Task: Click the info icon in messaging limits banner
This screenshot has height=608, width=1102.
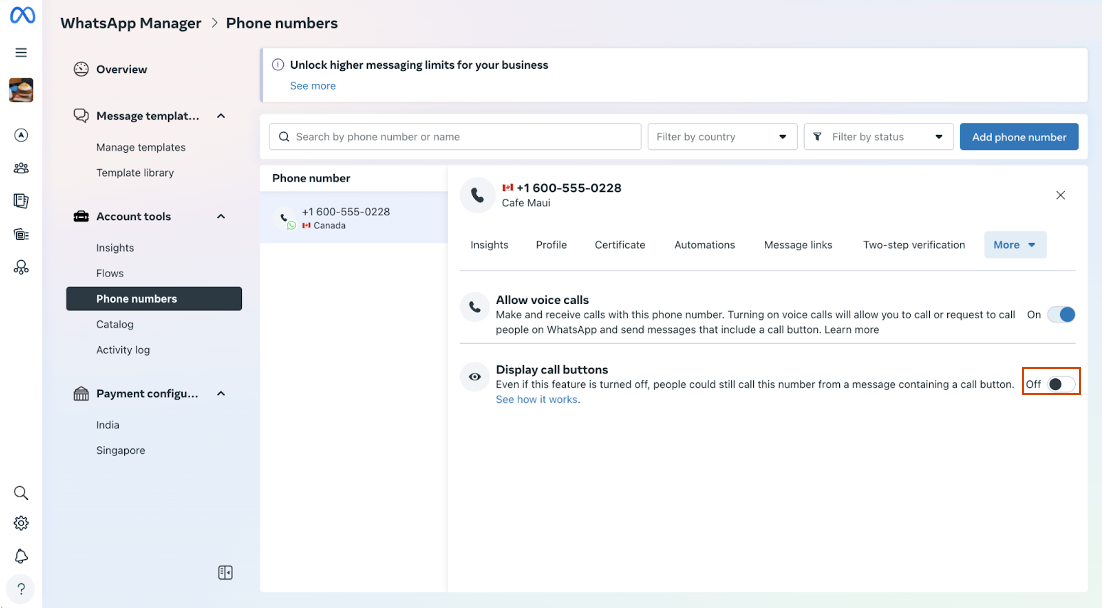Action: [278, 65]
